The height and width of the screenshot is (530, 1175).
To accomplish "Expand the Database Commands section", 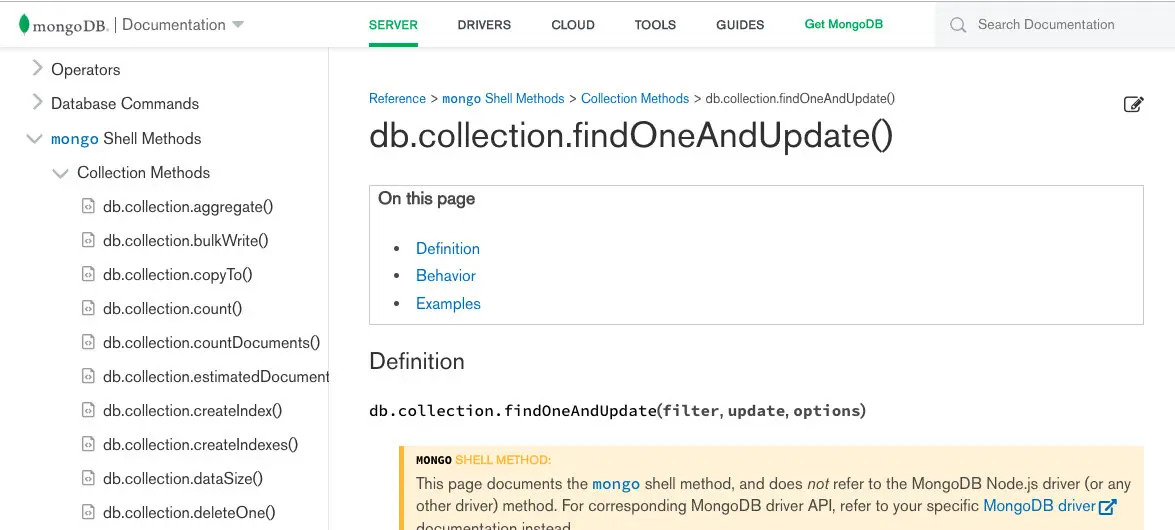I will tap(37, 103).
